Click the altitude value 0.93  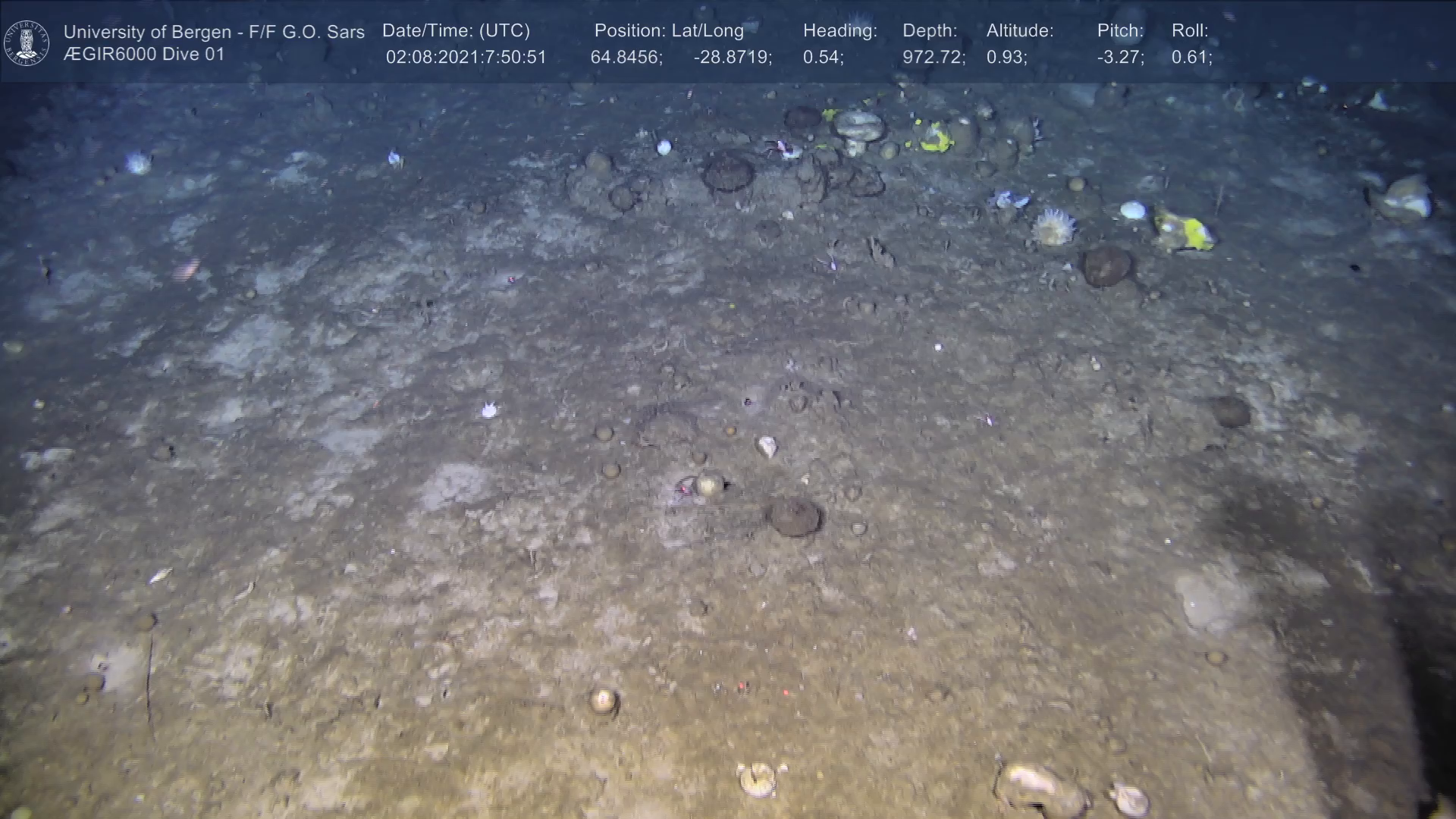click(1006, 58)
